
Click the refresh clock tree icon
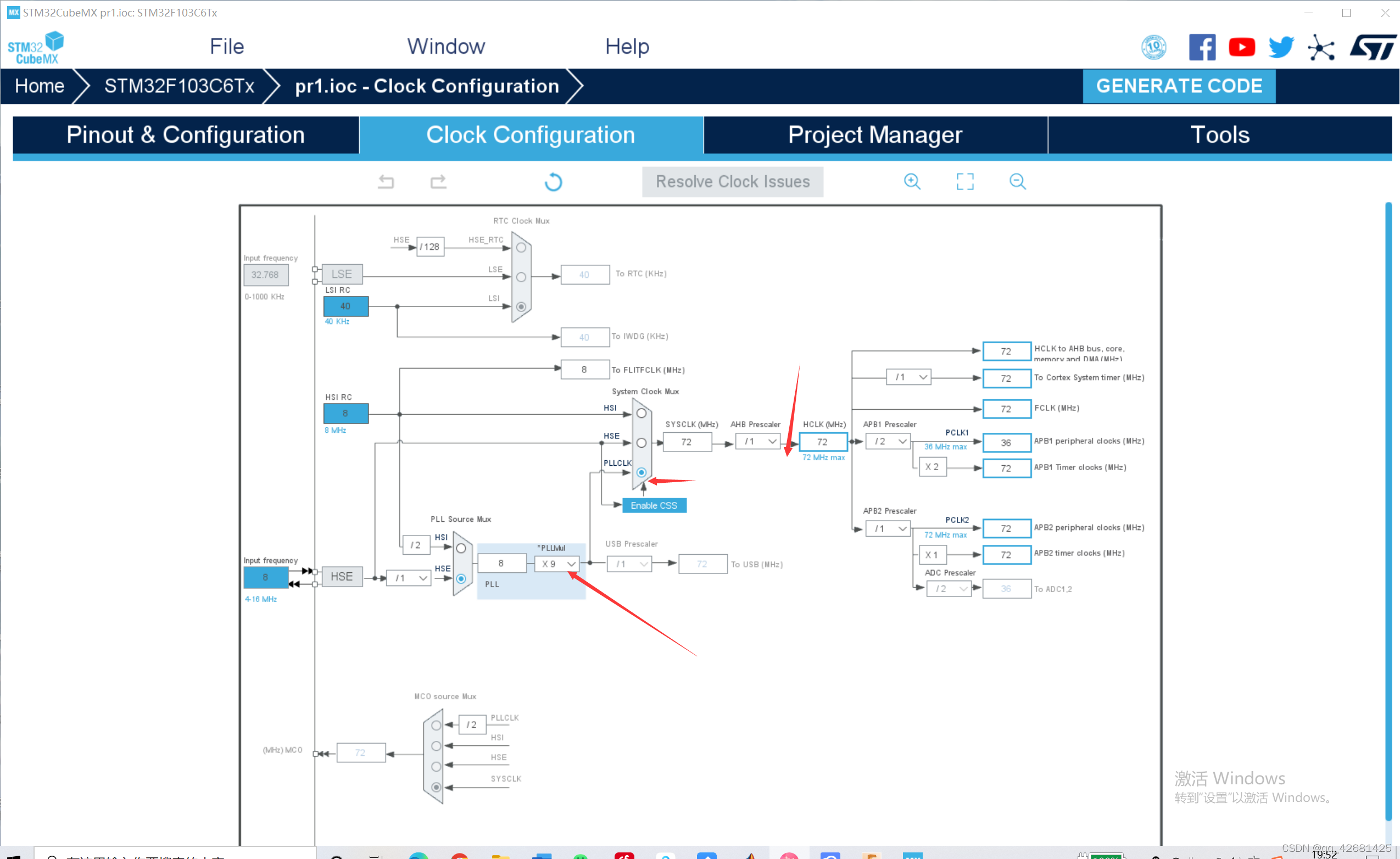coord(554,182)
